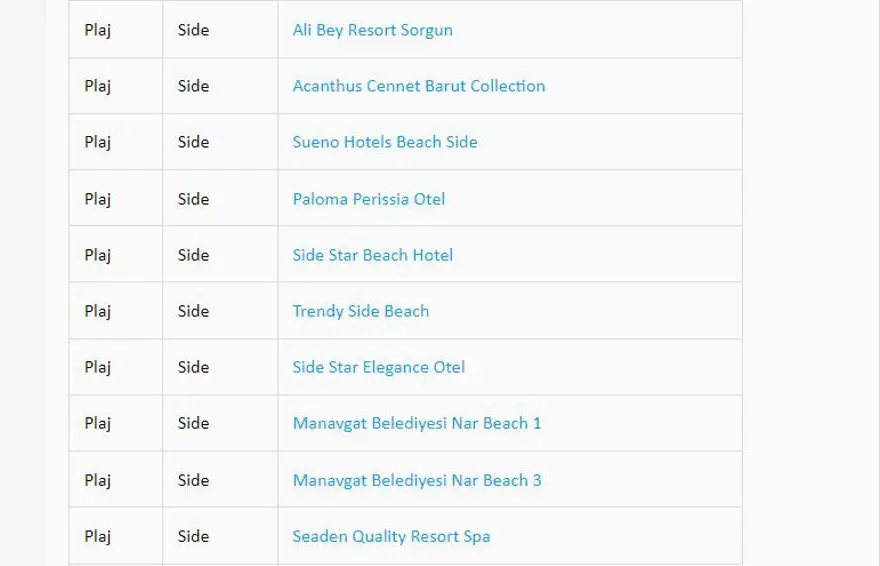The height and width of the screenshot is (566, 880).
Task: Click Side cell in Paloma Perissia Otel row
Action: [x=193, y=199]
